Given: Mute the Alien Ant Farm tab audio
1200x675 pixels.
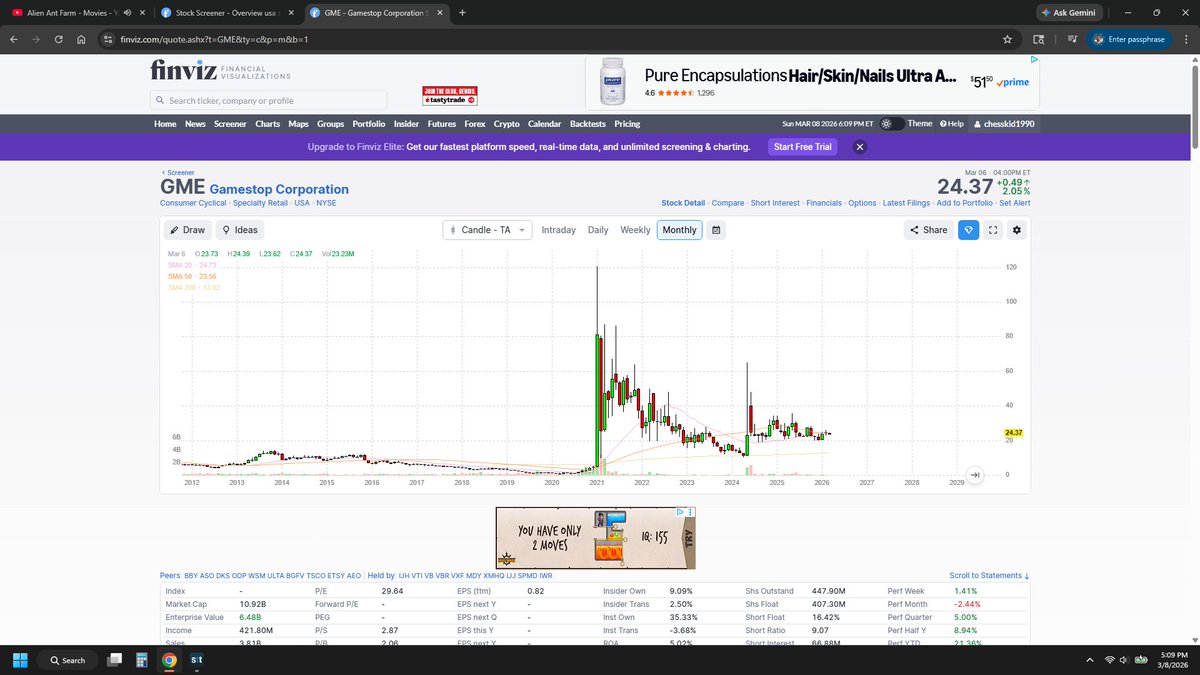Looking at the screenshot, I should pos(127,12).
